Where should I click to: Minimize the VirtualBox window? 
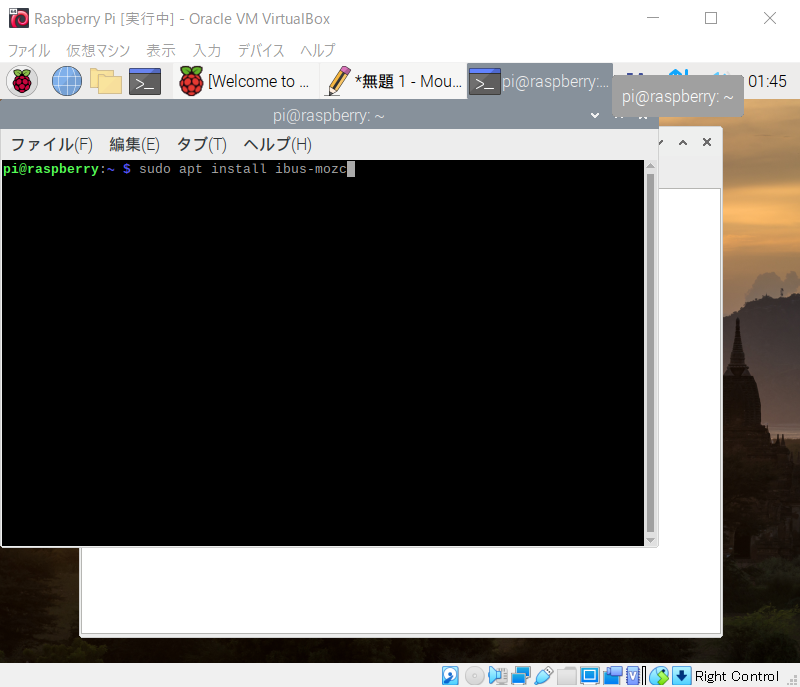click(x=653, y=18)
